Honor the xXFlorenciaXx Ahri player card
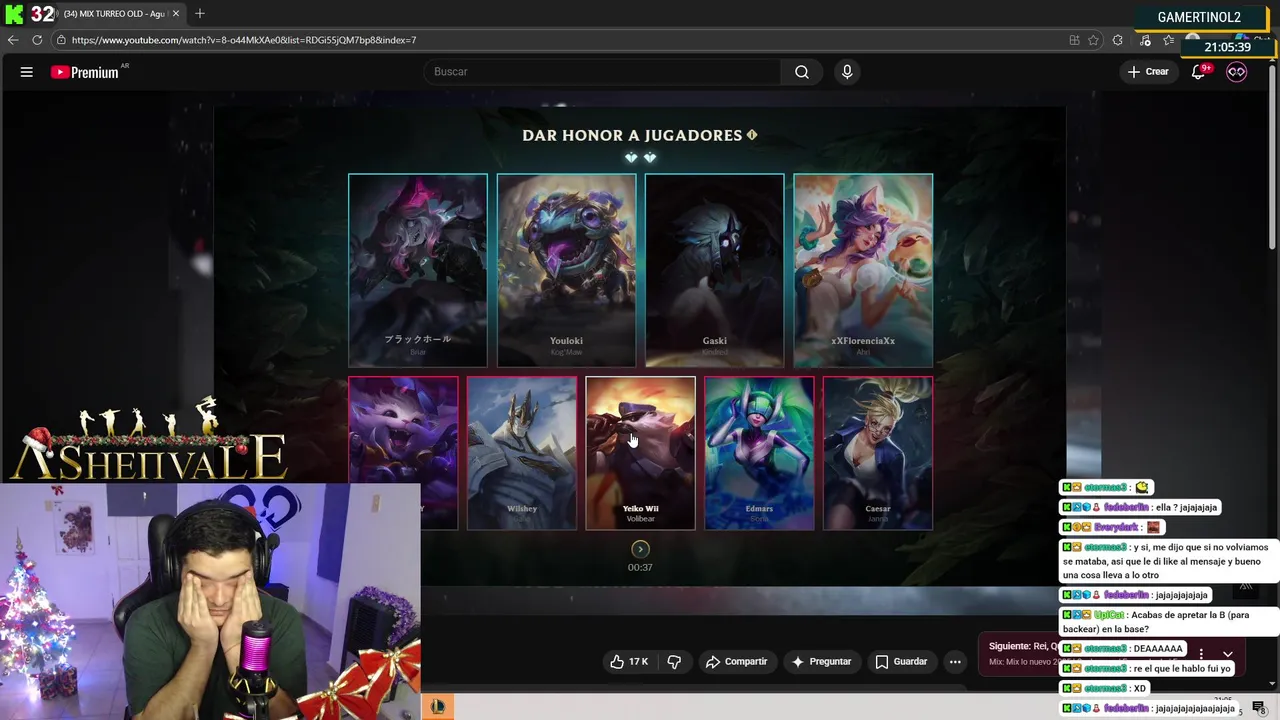 coord(863,270)
